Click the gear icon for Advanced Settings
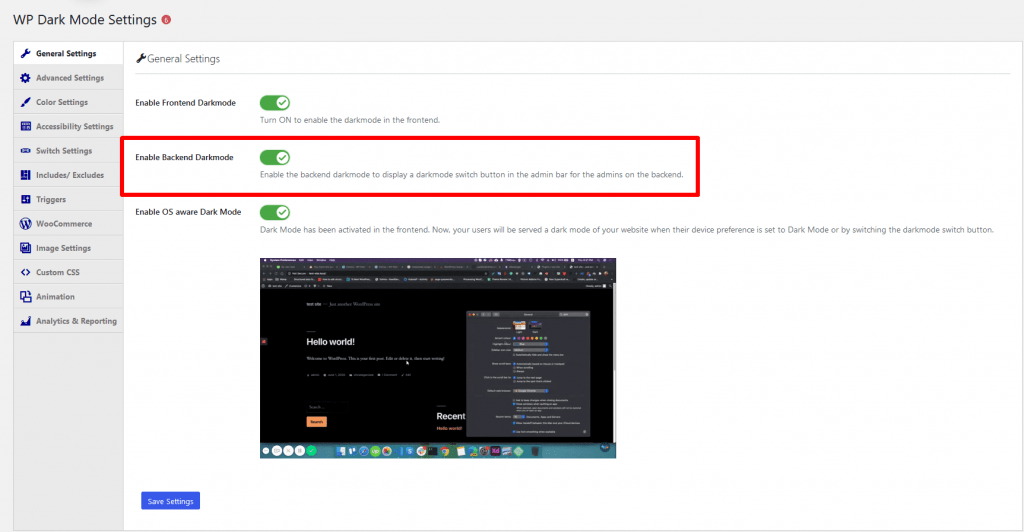This screenshot has width=1024, height=532. (25, 78)
